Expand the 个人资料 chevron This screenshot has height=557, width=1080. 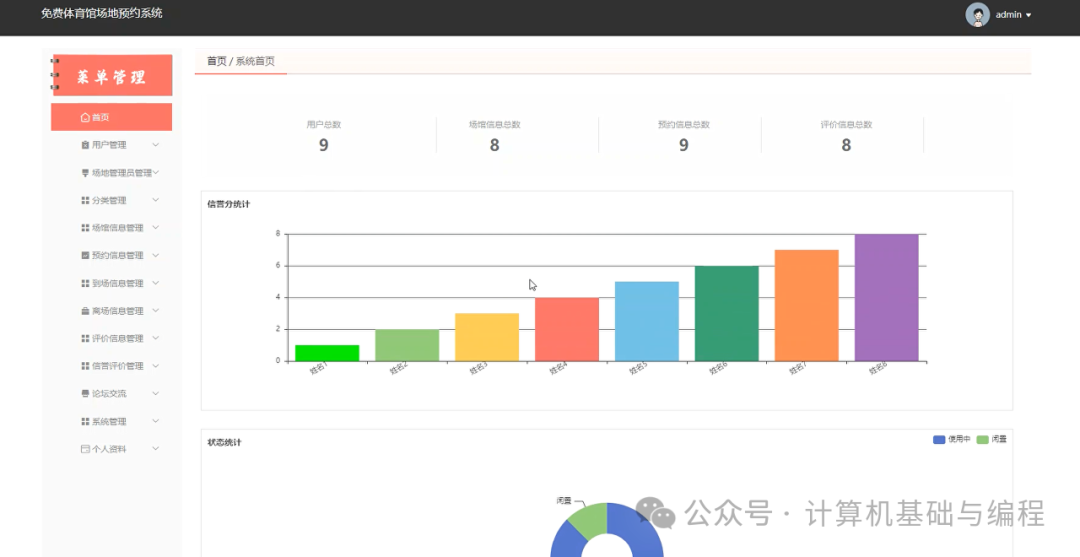156,448
